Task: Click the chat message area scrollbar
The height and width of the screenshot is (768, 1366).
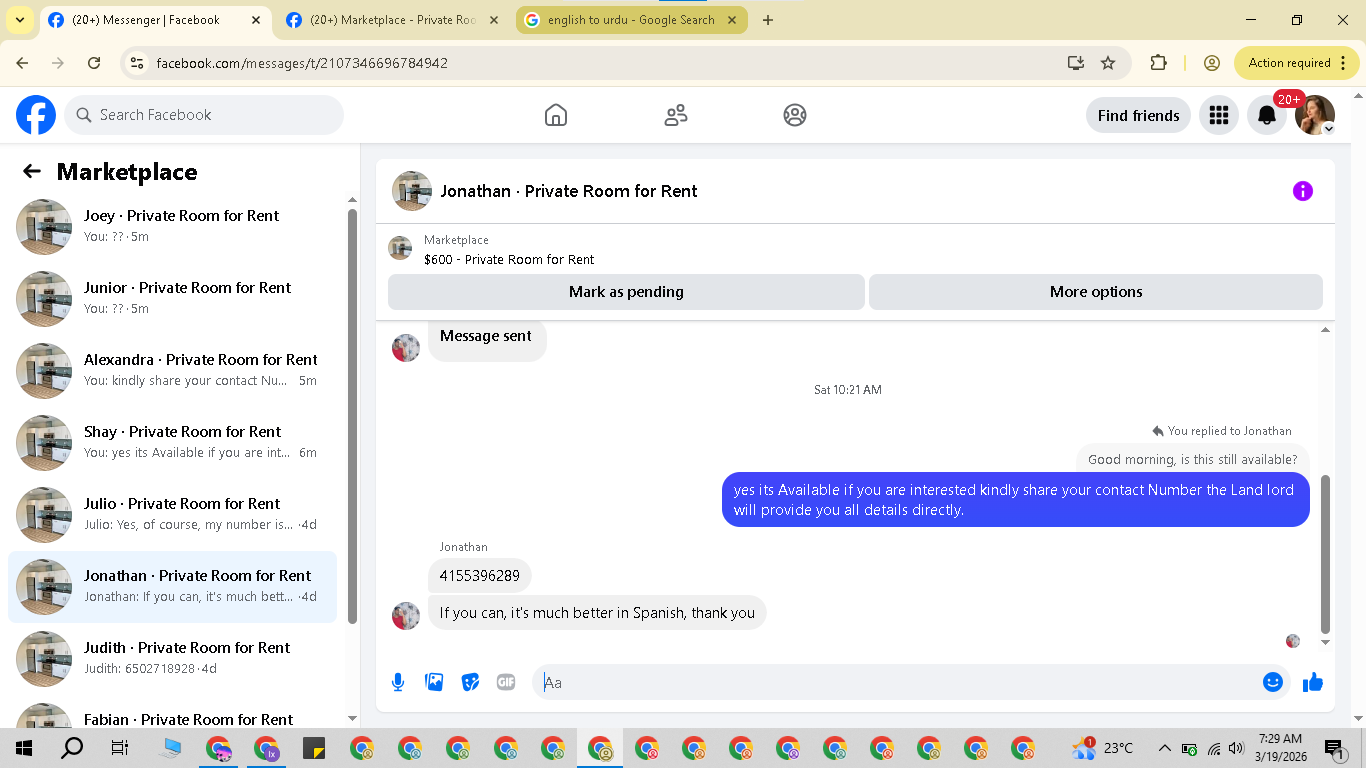Action: point(1326,554)
